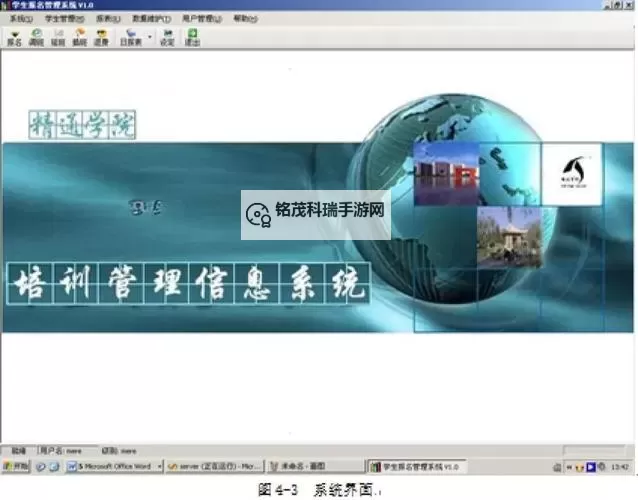Click the pavilion garden photo thumbnail
638x500 pixels.
pyautogui.click(x=509, y=238)
